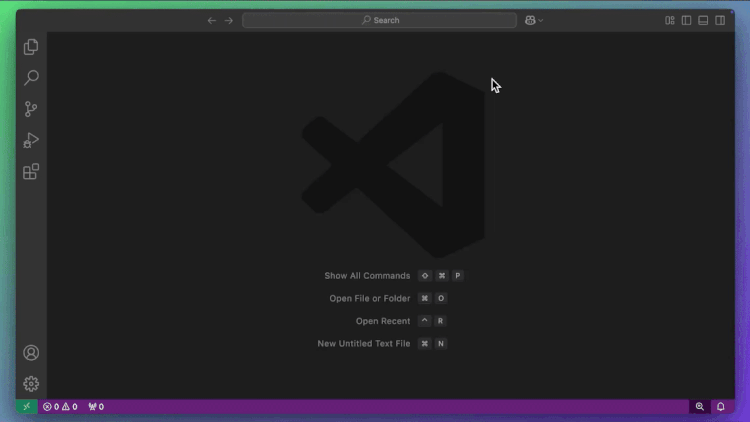Open the errors count in the status bar
Image resolution: width=750 pixels, height=422 pixels.
click(51, 407)
